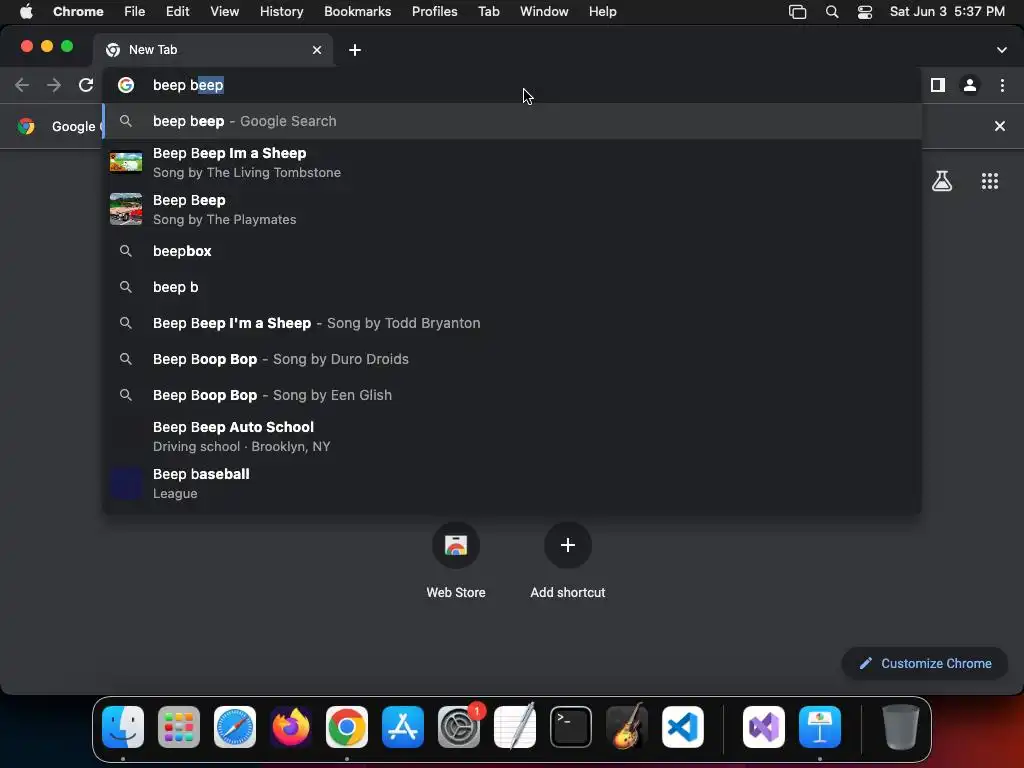Viewport: 1024px width, 768px height.
Task: Open the Tab menu
Action: (488, 11)
